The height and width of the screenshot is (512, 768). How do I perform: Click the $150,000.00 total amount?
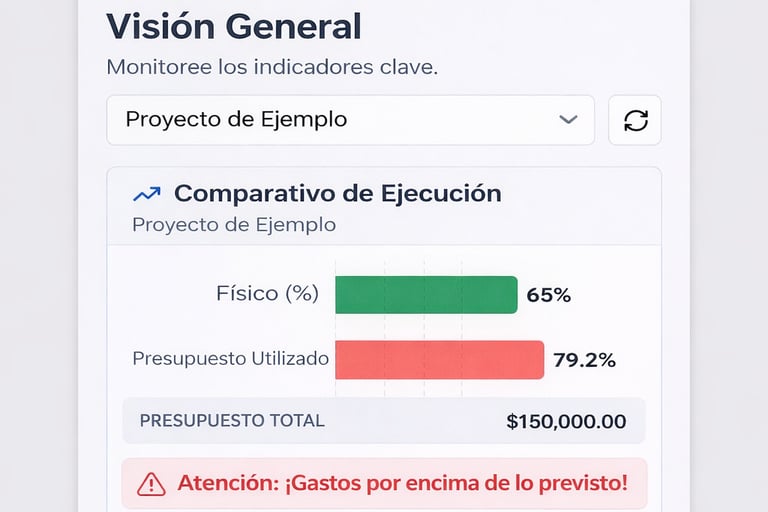point(566,421)
